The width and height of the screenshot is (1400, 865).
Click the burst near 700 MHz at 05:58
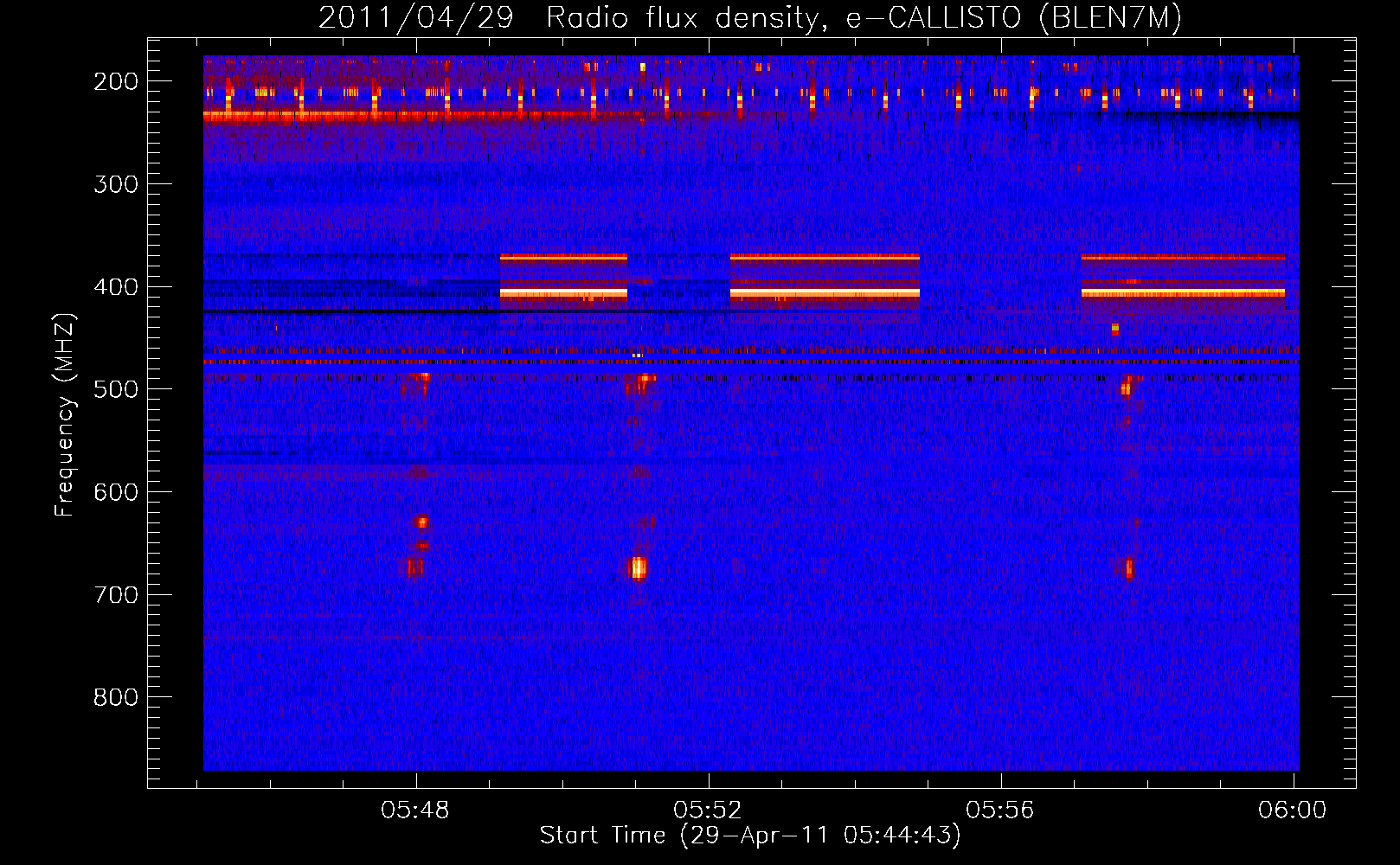[x=1128, y=568]
